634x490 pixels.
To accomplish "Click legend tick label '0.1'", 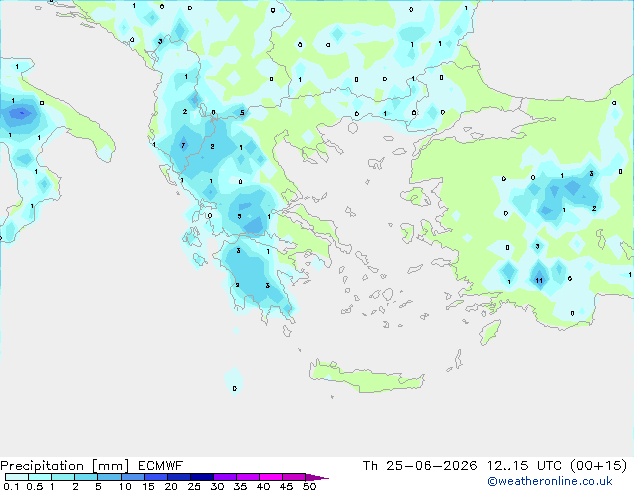I will [x=11, y=486].
